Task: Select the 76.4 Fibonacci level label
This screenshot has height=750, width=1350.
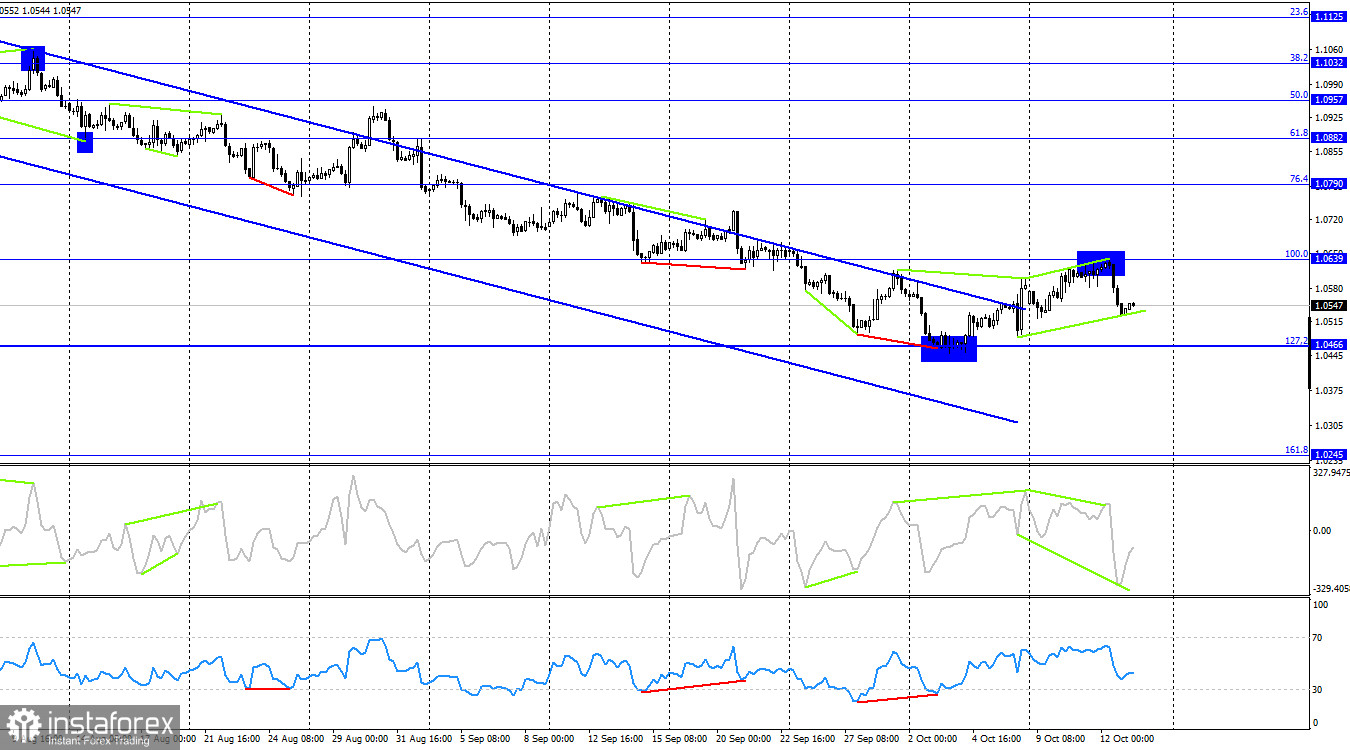Action: click(x=1299, y=179)
